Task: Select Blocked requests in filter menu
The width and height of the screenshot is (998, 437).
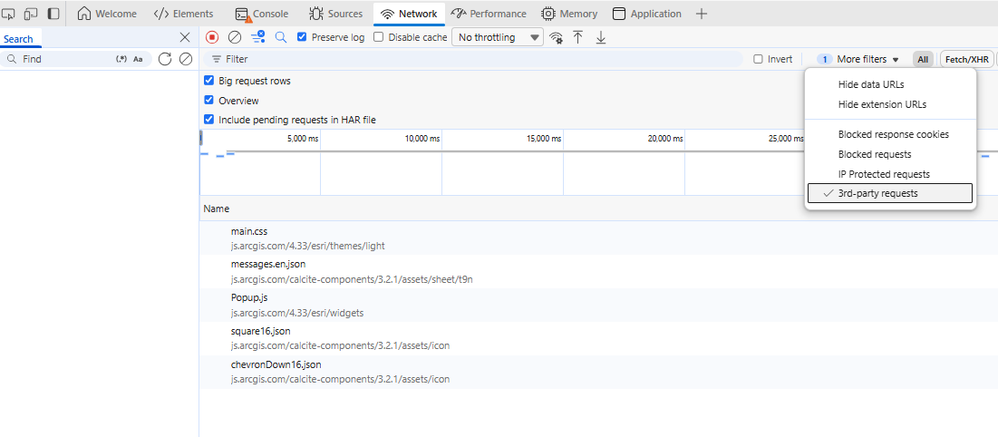Action: [874, 154]
